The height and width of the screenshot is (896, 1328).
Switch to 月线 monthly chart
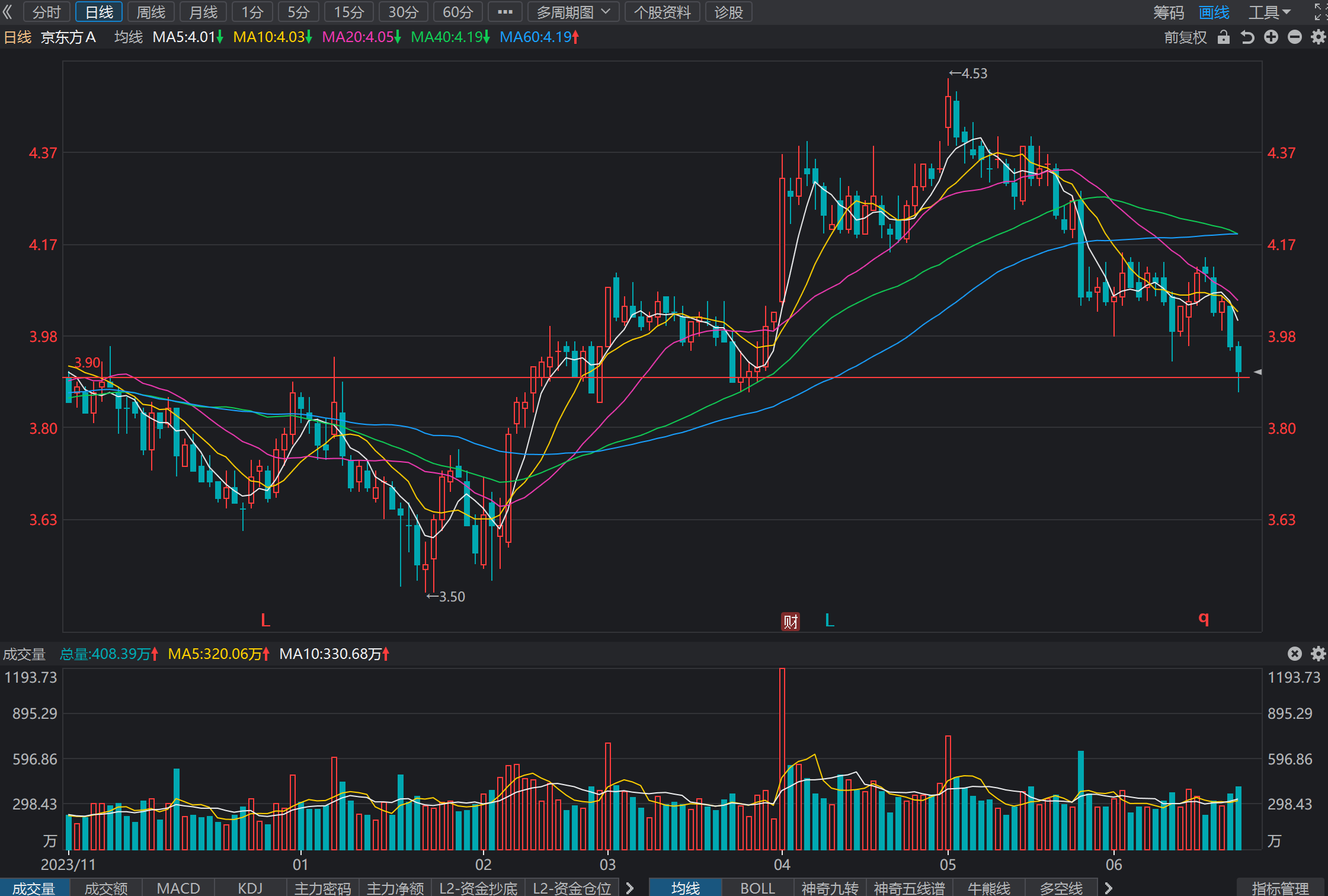tap(203, 12)
